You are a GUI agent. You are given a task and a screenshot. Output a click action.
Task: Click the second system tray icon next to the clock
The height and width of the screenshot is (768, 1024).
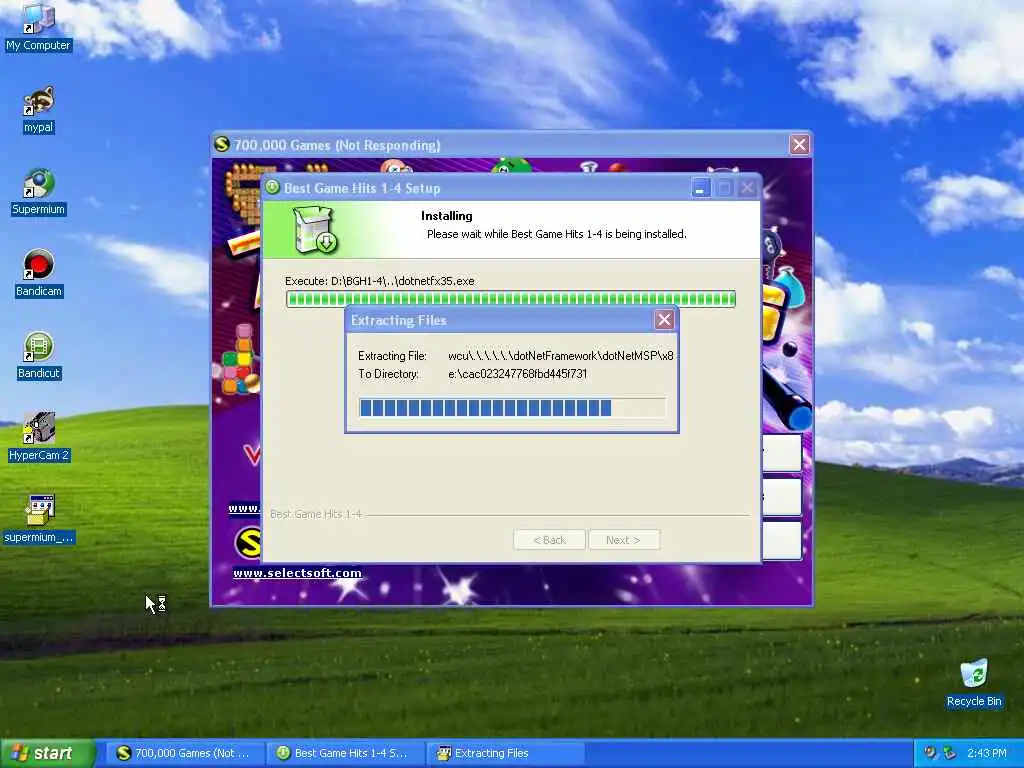(950, 753)
